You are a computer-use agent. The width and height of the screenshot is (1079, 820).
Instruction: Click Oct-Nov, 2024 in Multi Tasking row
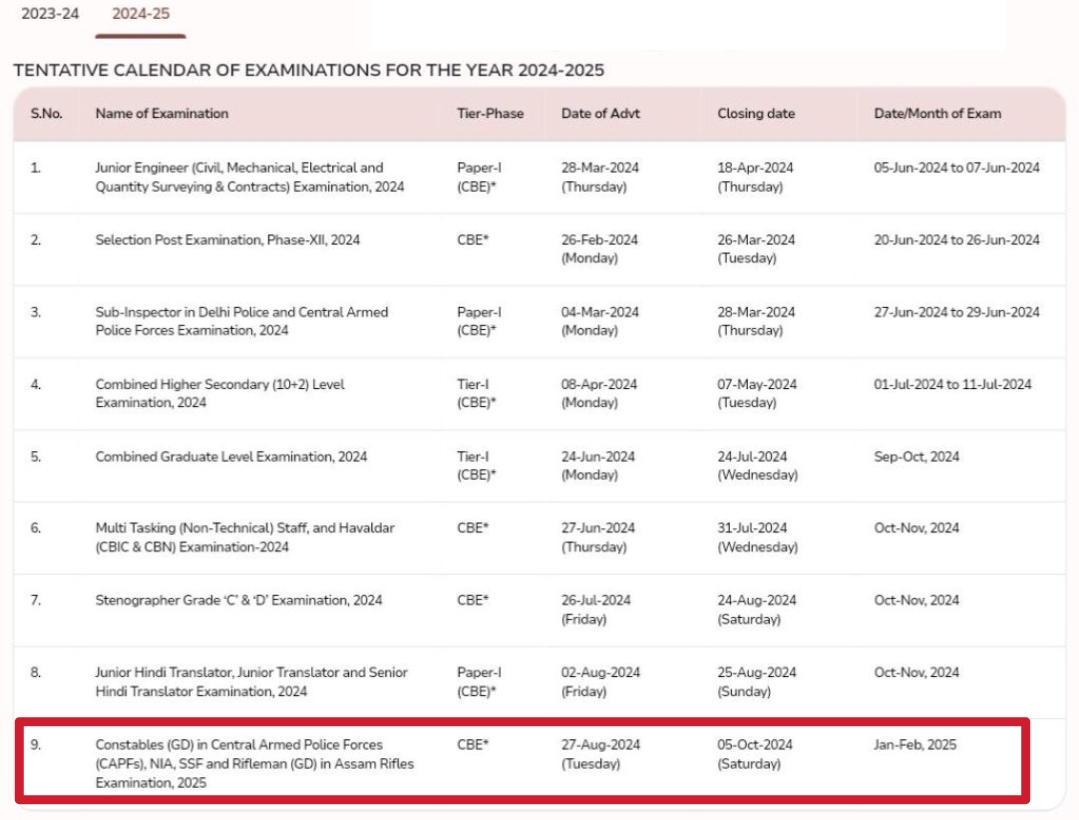916,528
